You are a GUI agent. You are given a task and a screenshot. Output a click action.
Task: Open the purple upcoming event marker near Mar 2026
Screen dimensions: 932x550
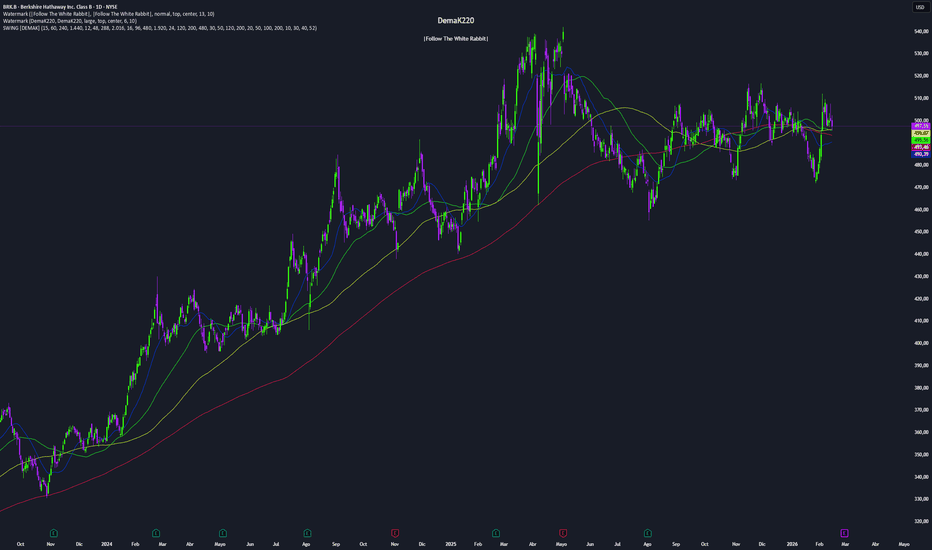(845, 532)
